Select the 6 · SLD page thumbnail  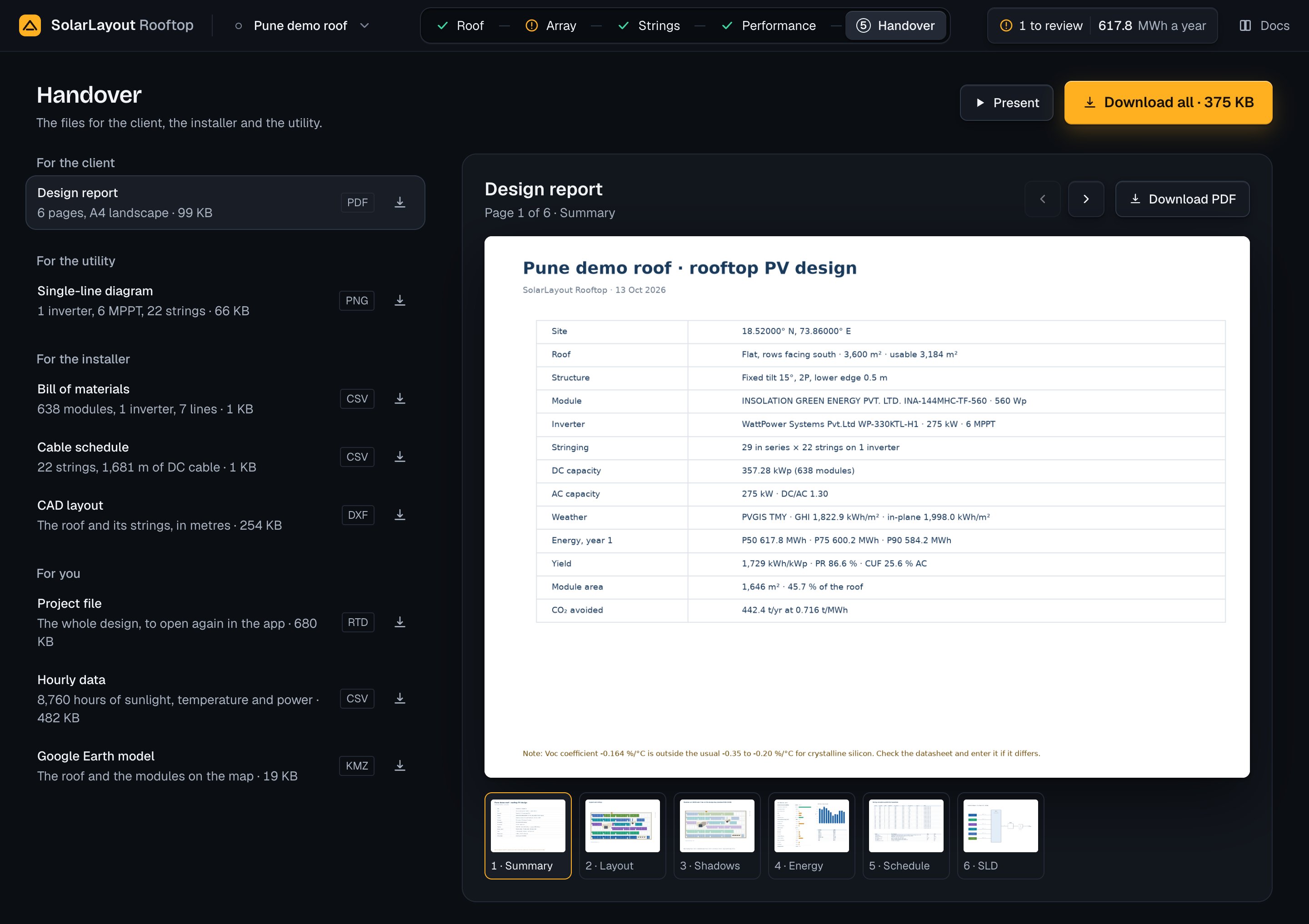pyautogui.click(x=1000, y=836)
